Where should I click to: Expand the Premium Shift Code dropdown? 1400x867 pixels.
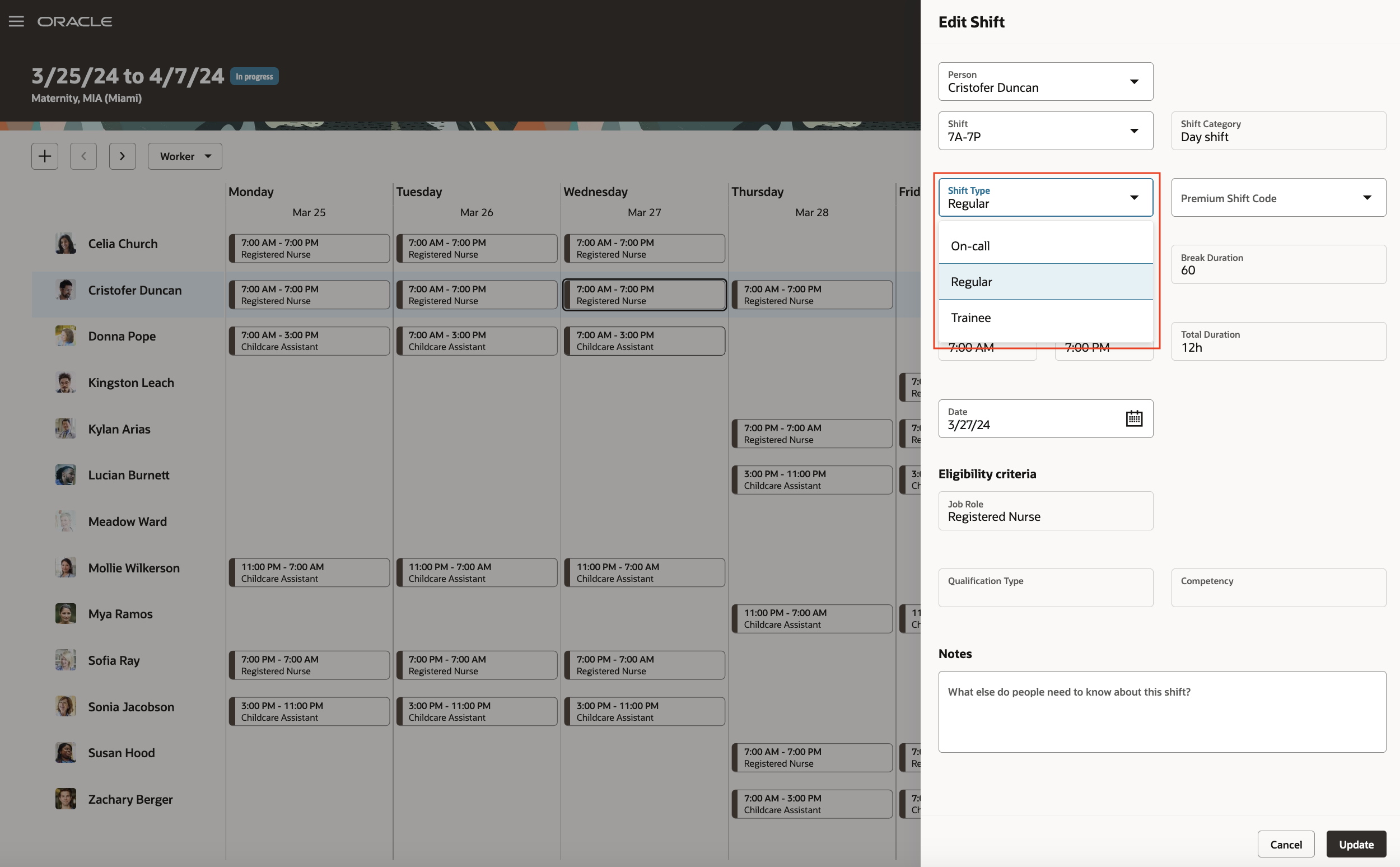click(x=1367, y=198)
